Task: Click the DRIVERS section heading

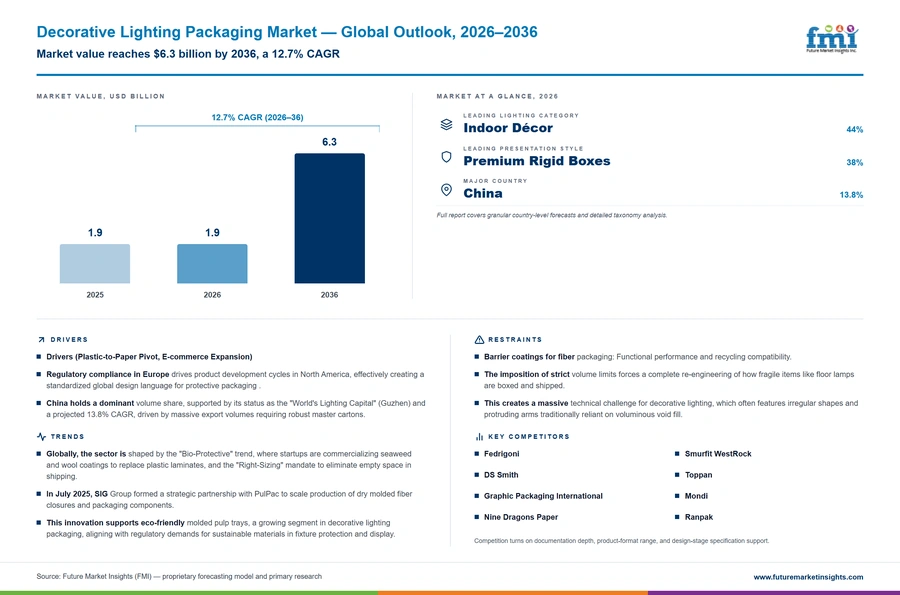Action: [69, 340]
